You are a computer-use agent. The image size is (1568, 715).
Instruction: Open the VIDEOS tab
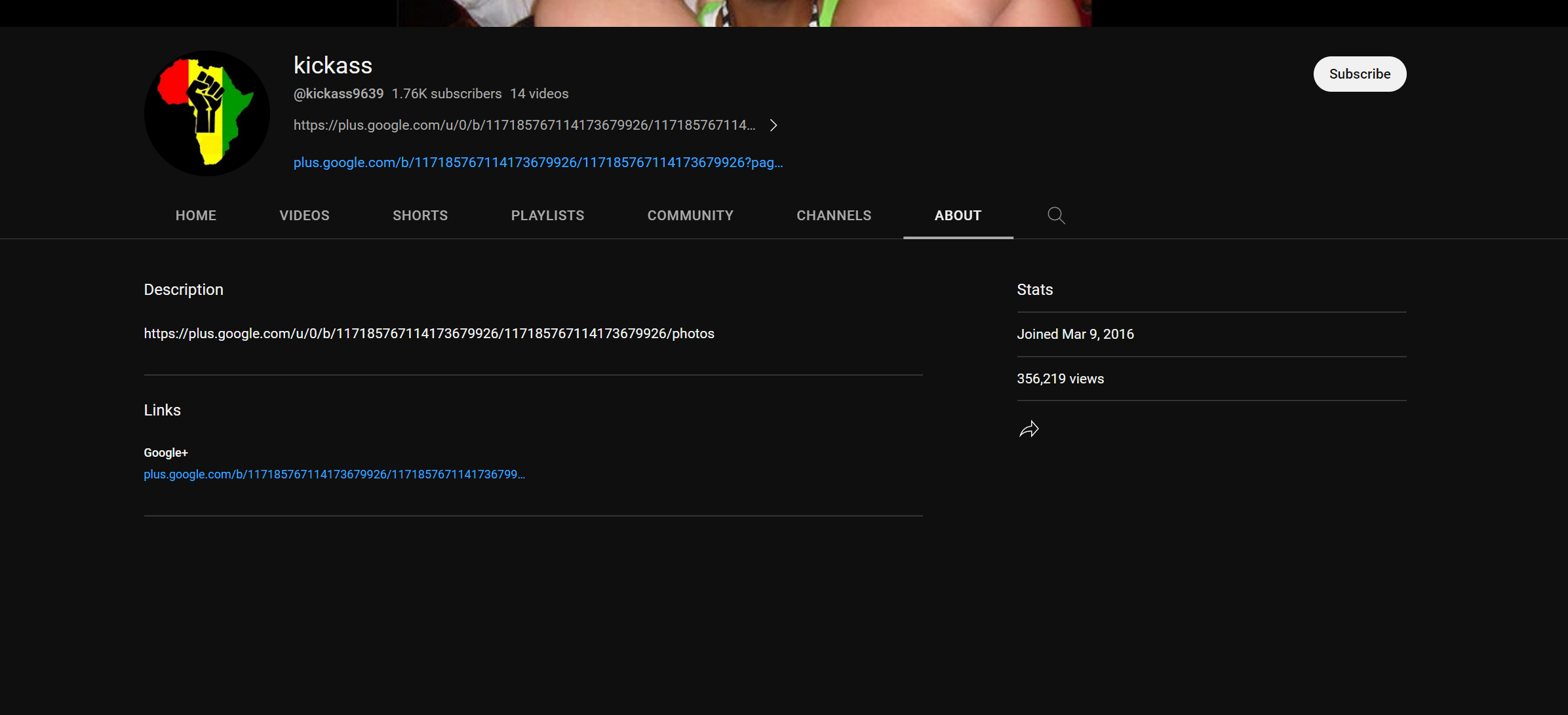[304, 216]
